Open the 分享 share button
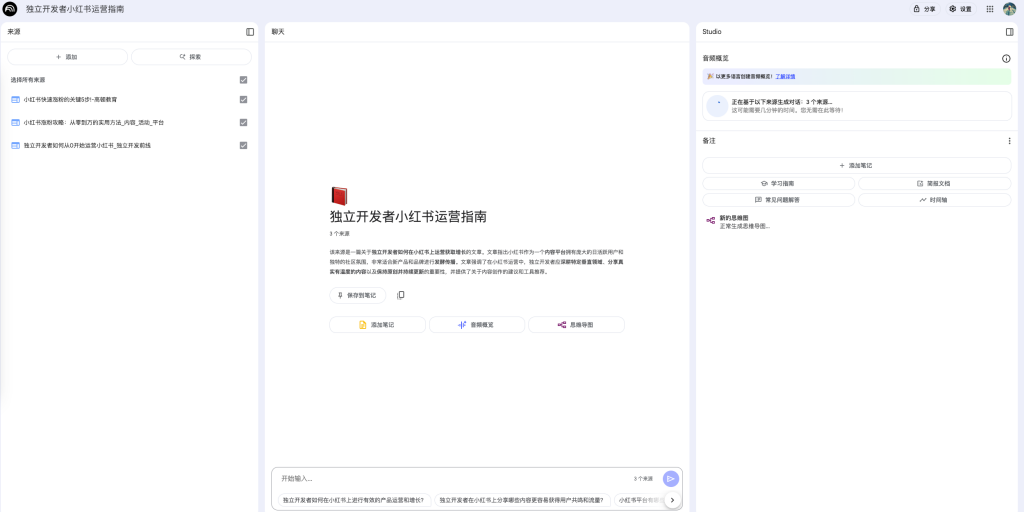Image resolution: width=1024 pixels, height=512 pixels. coord(925,9)
